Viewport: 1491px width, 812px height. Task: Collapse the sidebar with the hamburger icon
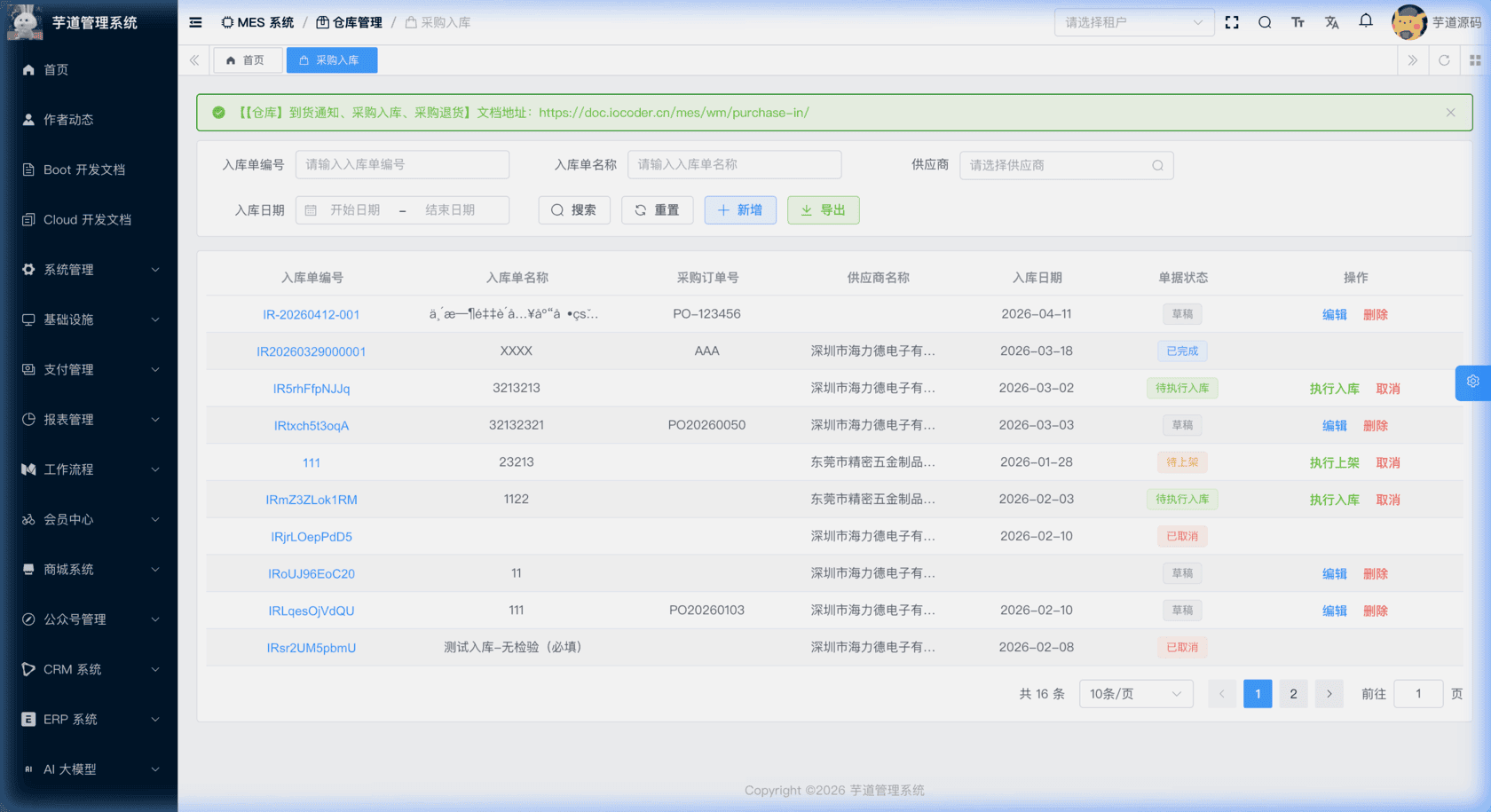coord(195,22)
